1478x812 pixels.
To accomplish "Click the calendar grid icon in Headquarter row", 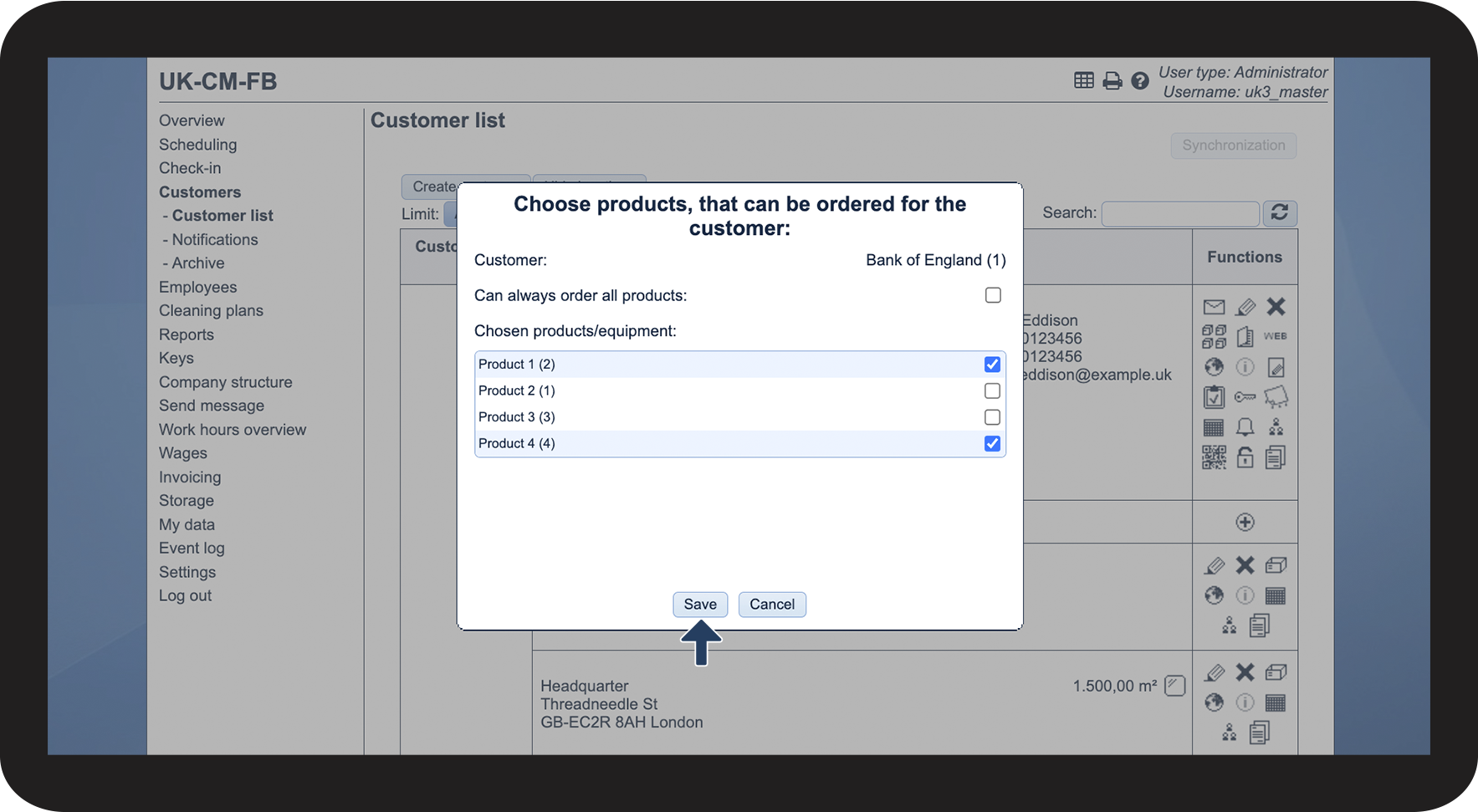I will click(1276, 702).
